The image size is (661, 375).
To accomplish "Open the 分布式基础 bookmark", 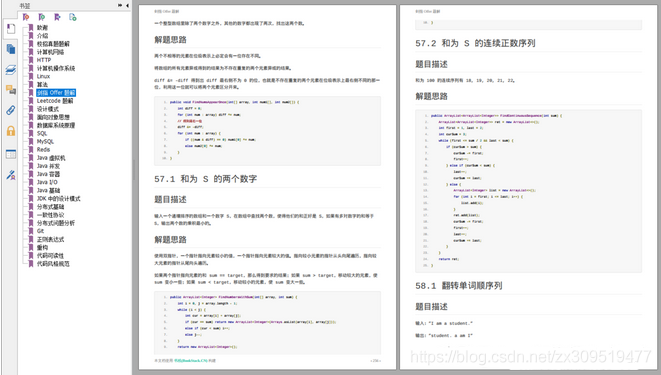I will [51, 207].
